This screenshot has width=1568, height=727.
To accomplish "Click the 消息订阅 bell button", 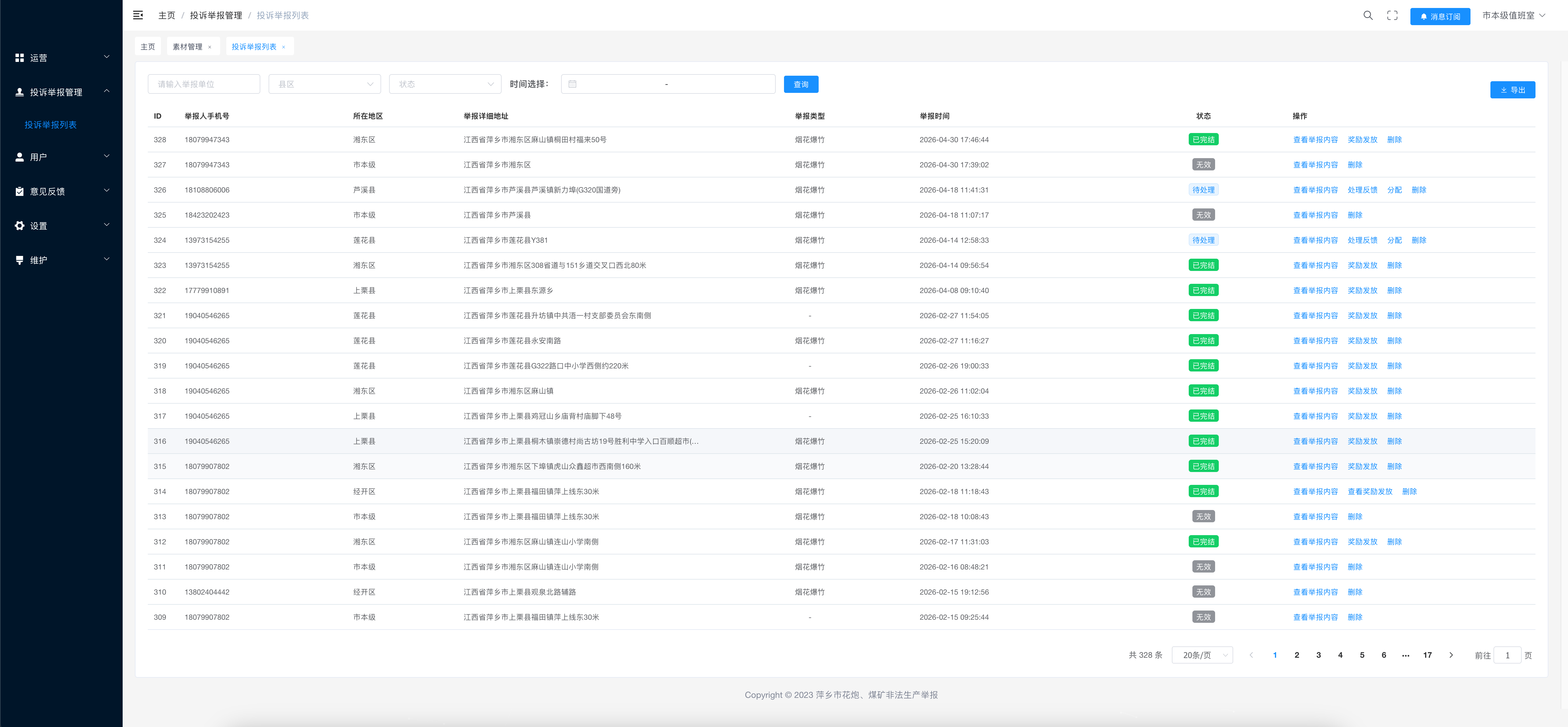I will tap(1440, 17).
